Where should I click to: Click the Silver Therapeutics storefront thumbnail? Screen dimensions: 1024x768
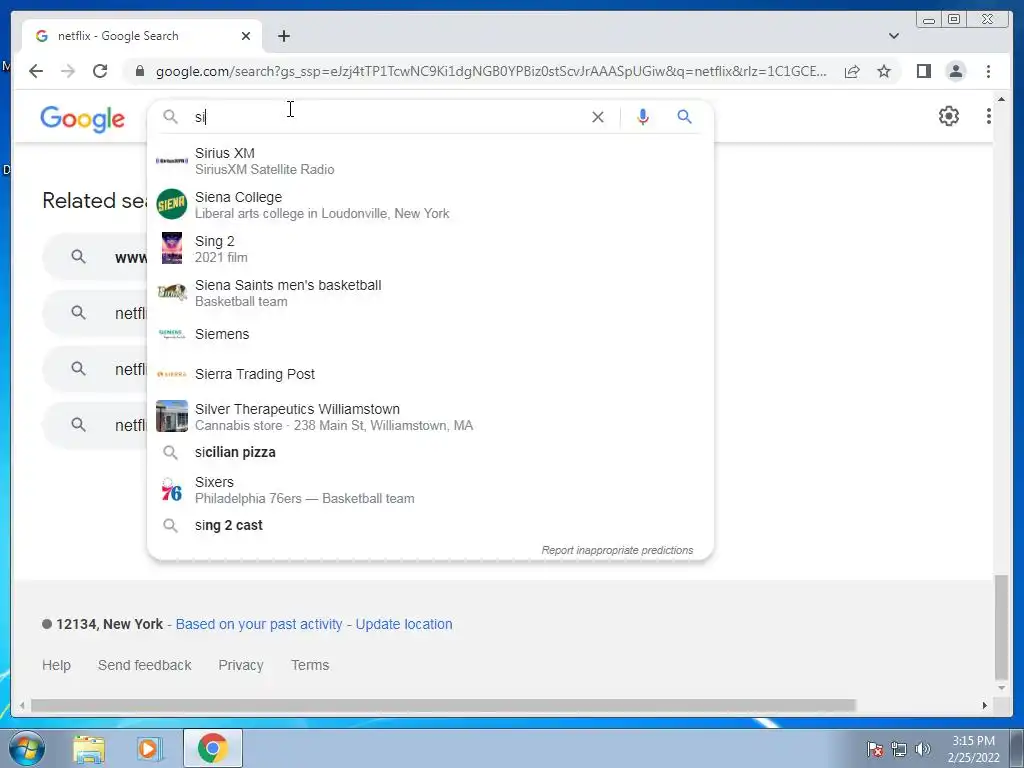click(x=172, y=416)
